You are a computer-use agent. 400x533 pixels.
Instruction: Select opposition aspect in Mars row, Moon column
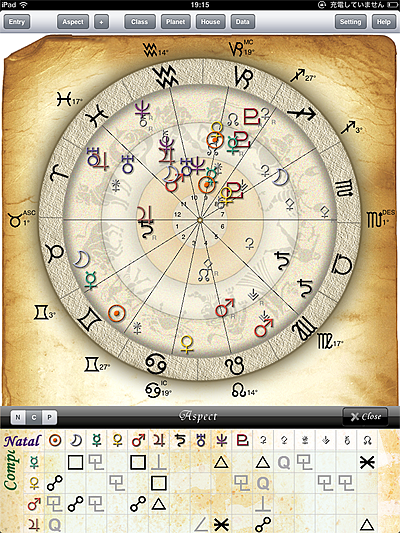tap(76, 504)
